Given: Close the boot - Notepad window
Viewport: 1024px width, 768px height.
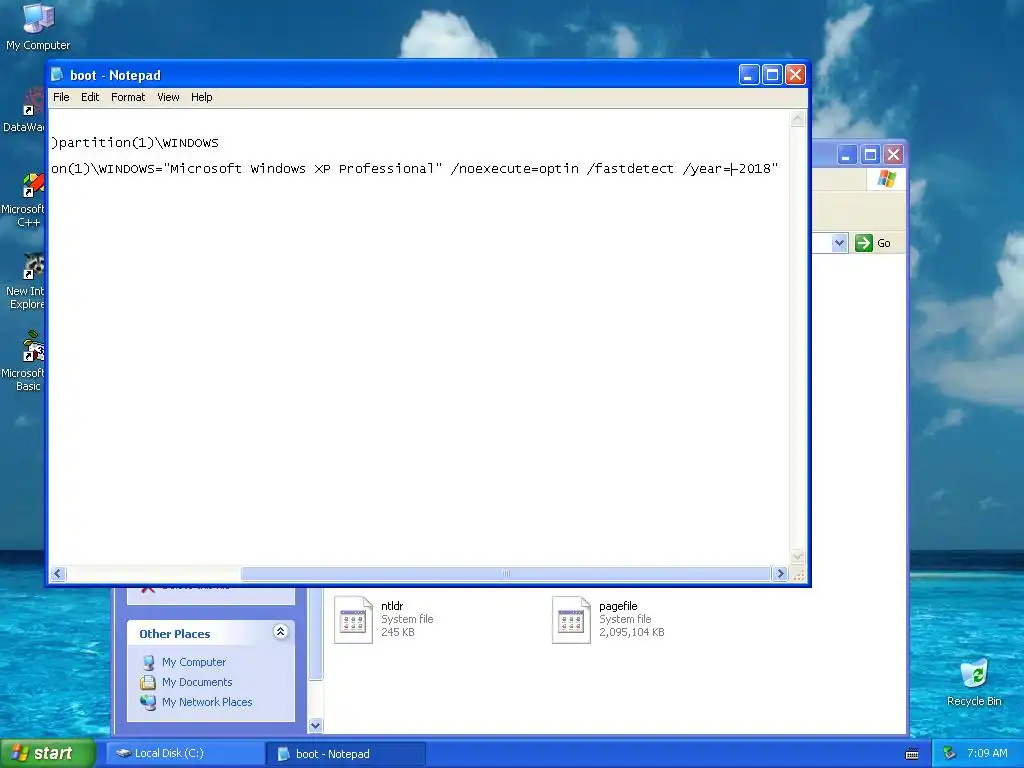Looking at the screenshot, I should [x=795, y=75].
